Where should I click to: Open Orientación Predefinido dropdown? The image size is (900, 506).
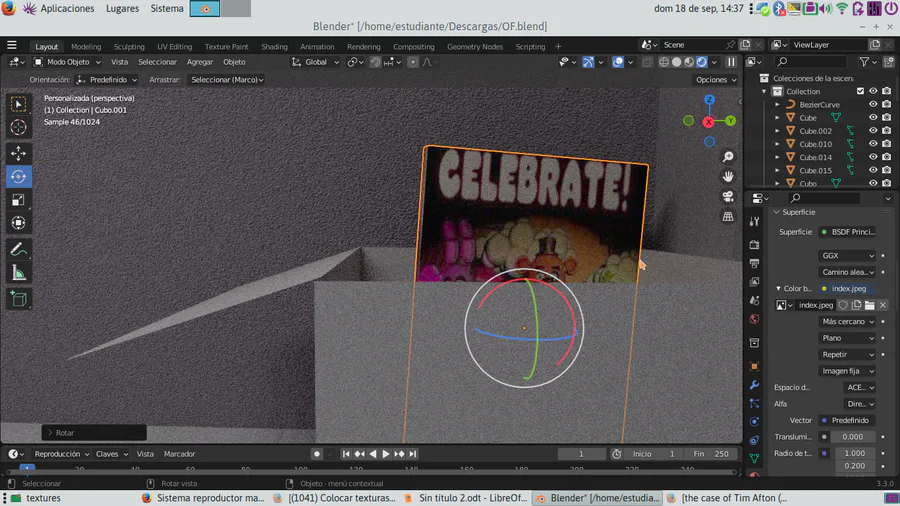[x=107, y=80]
